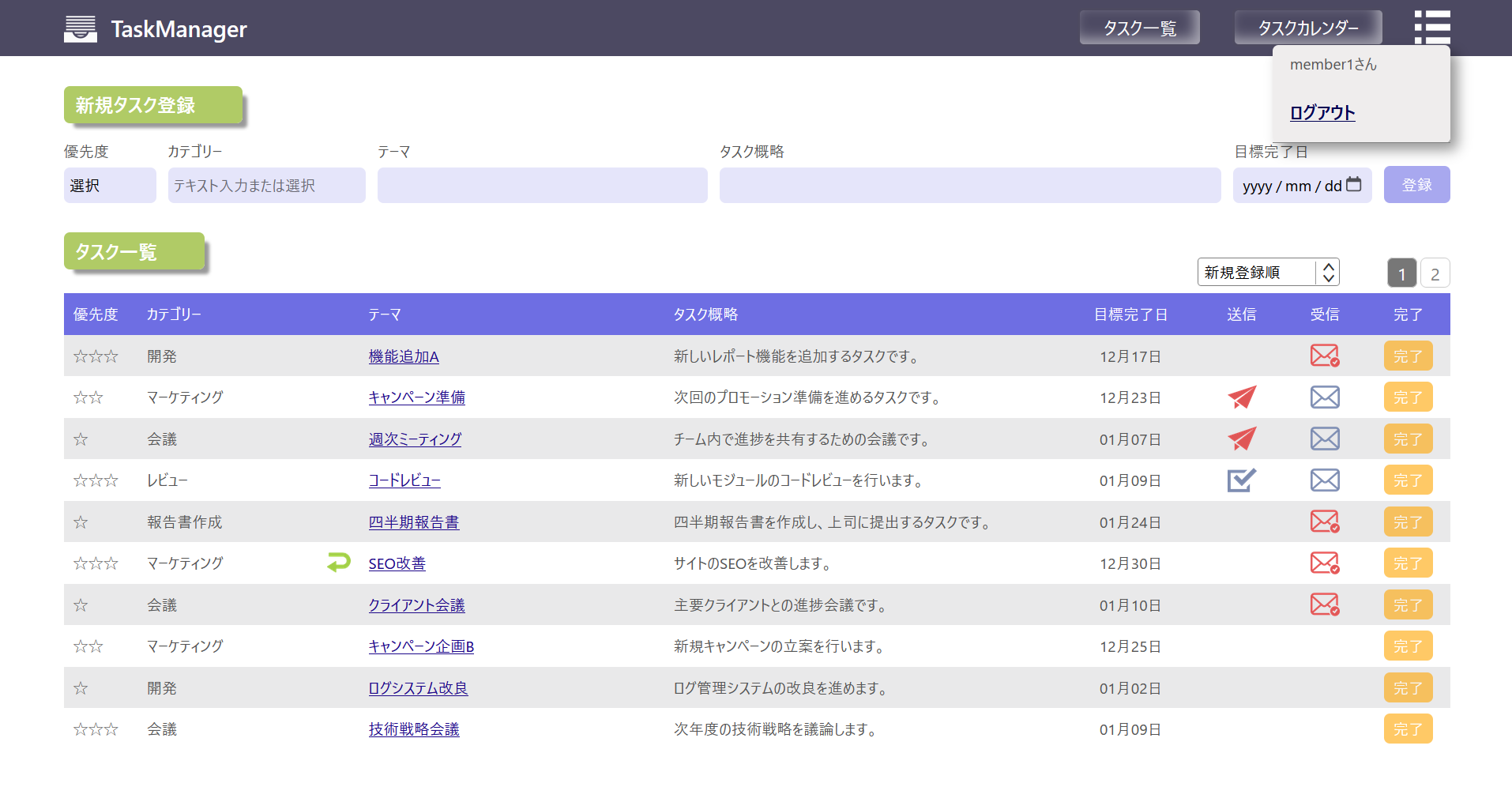Open the 優先度 選択 dropdown
Viewport: 1512px width, 787px height.
(110, 186)
